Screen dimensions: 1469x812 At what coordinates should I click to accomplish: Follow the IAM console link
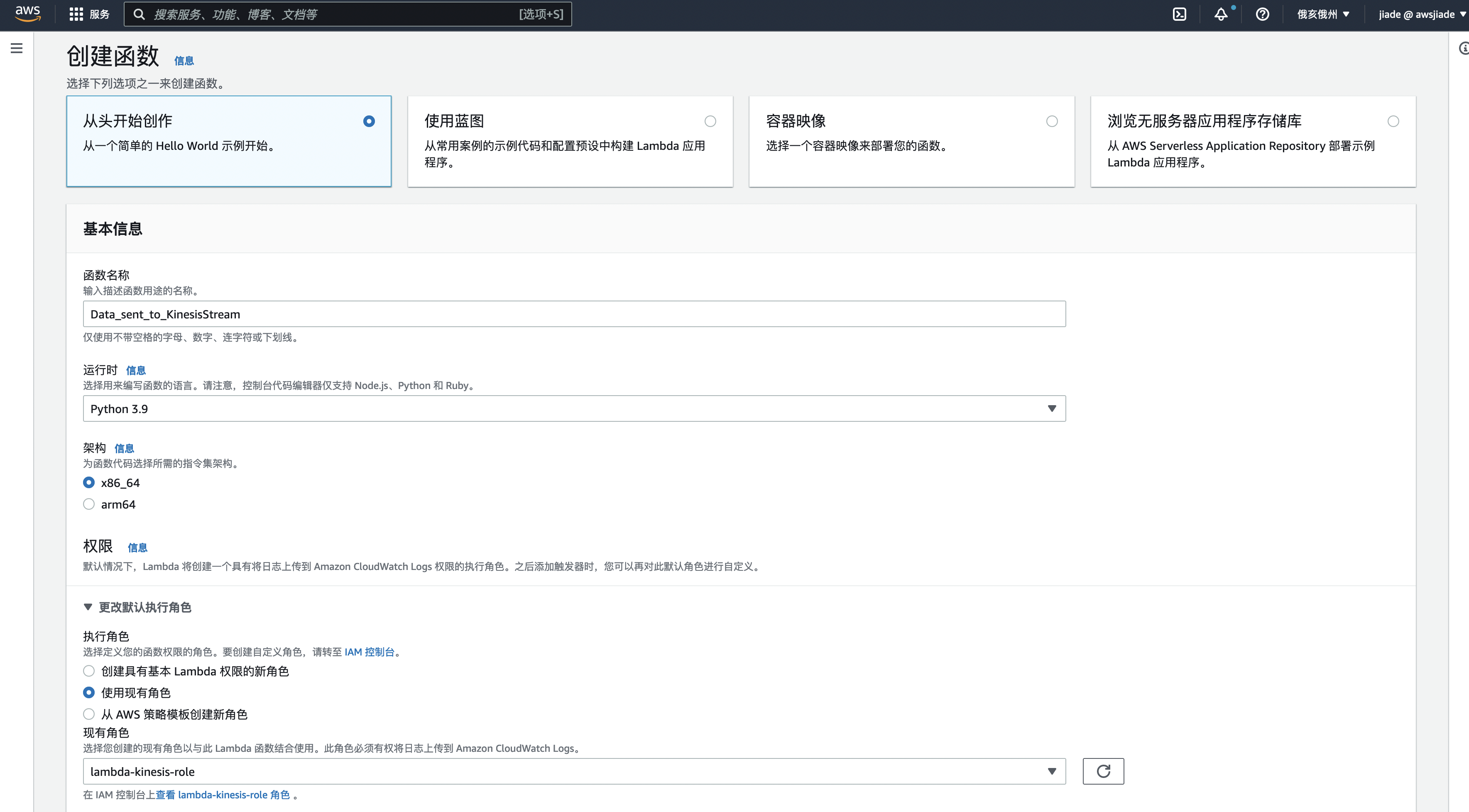[369, 652]
